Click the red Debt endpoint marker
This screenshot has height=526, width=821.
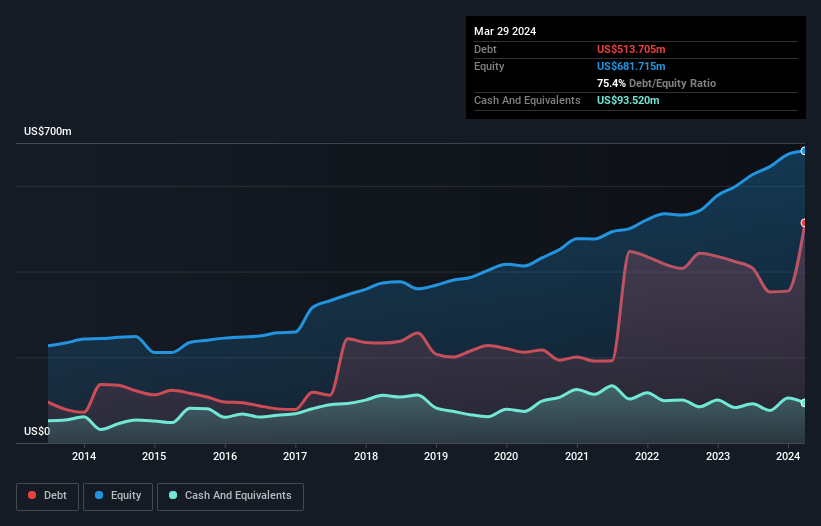tap(804, 223)
